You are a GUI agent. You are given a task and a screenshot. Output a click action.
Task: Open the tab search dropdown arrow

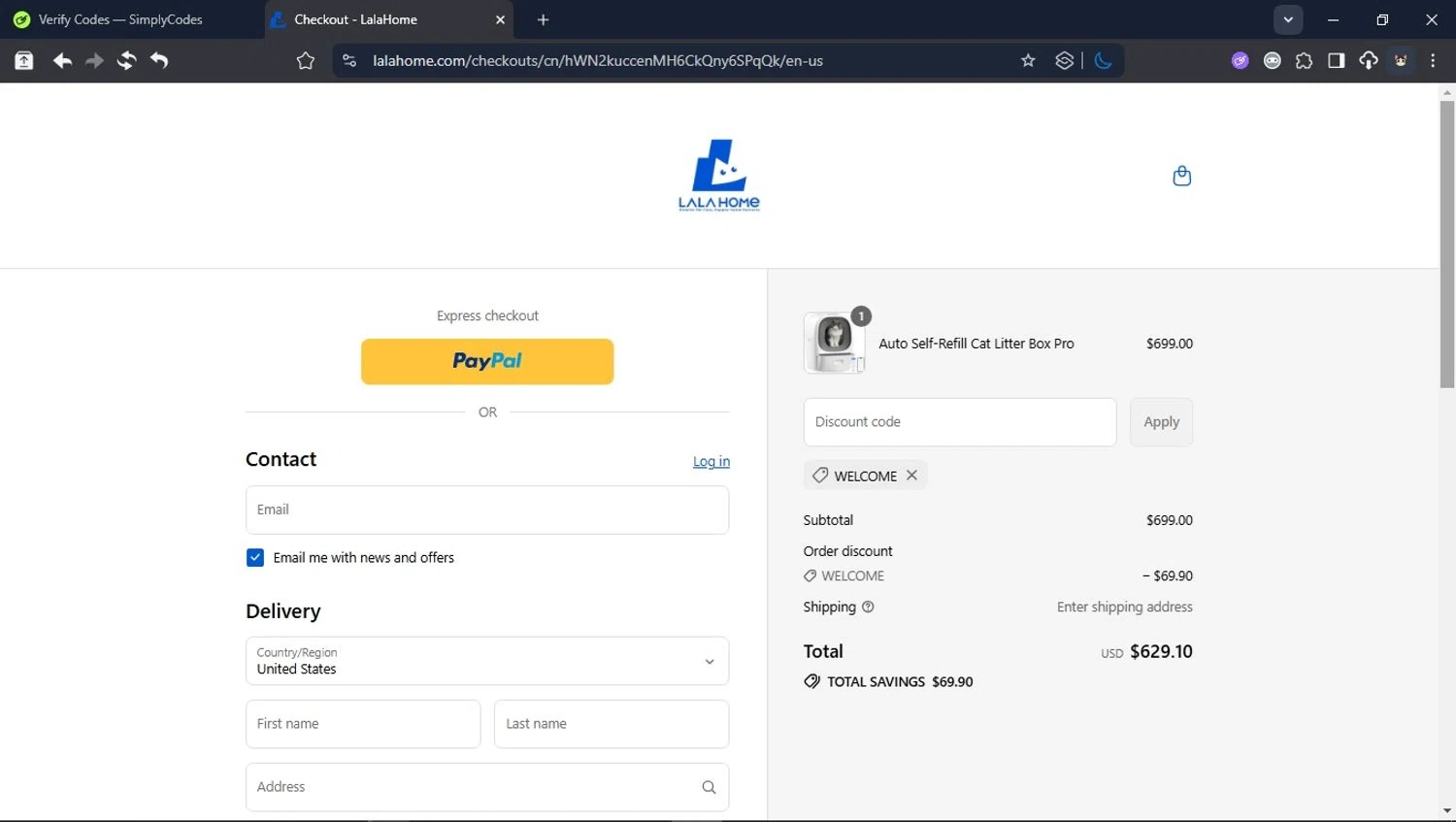point(1288,19)
